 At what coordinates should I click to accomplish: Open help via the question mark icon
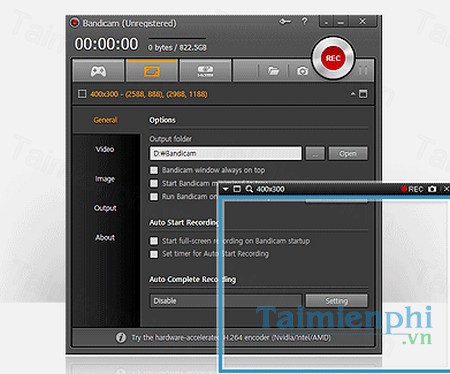pos(304,22)
